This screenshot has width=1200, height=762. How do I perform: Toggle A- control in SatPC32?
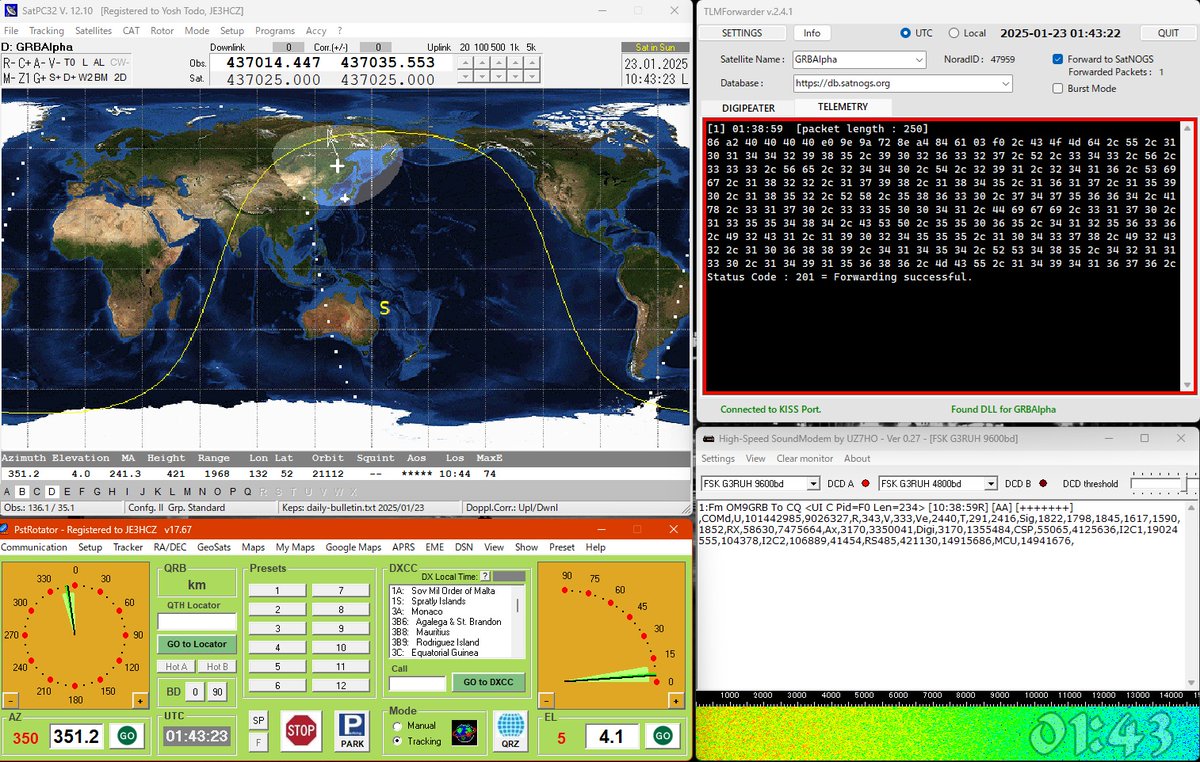39,62
